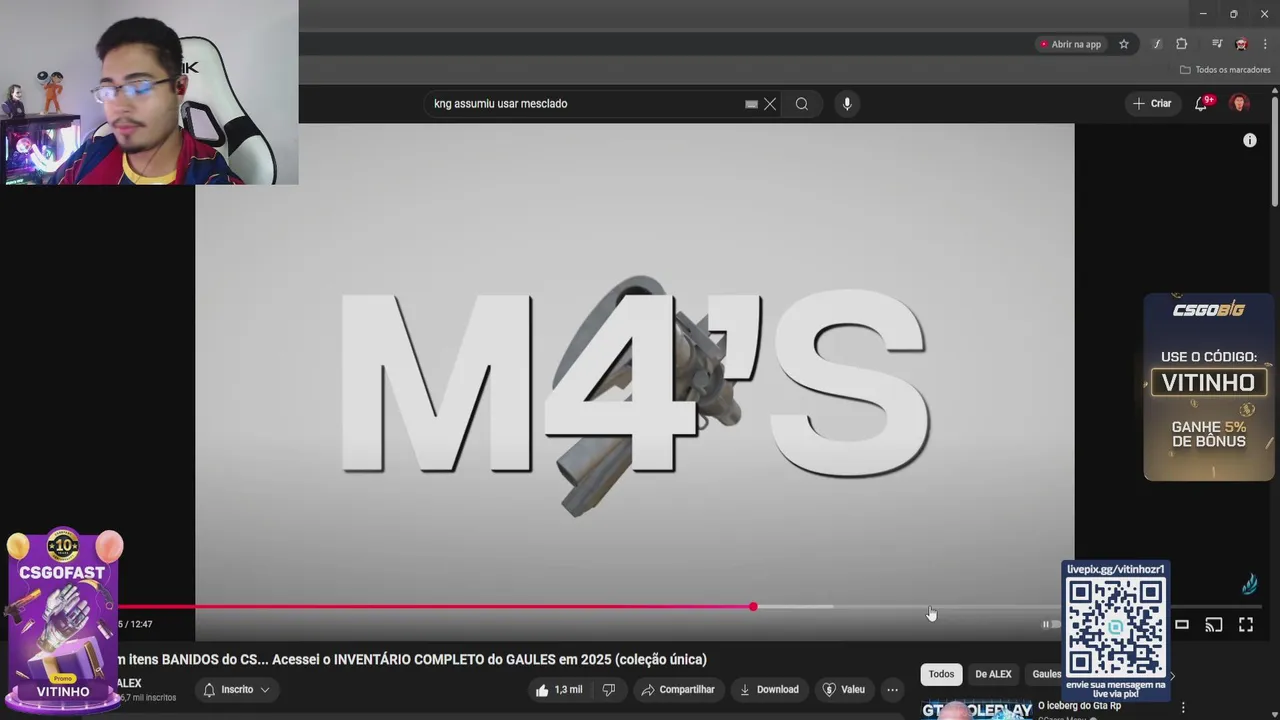Click the YouTube search magnifier button

(x=802, y=104)
